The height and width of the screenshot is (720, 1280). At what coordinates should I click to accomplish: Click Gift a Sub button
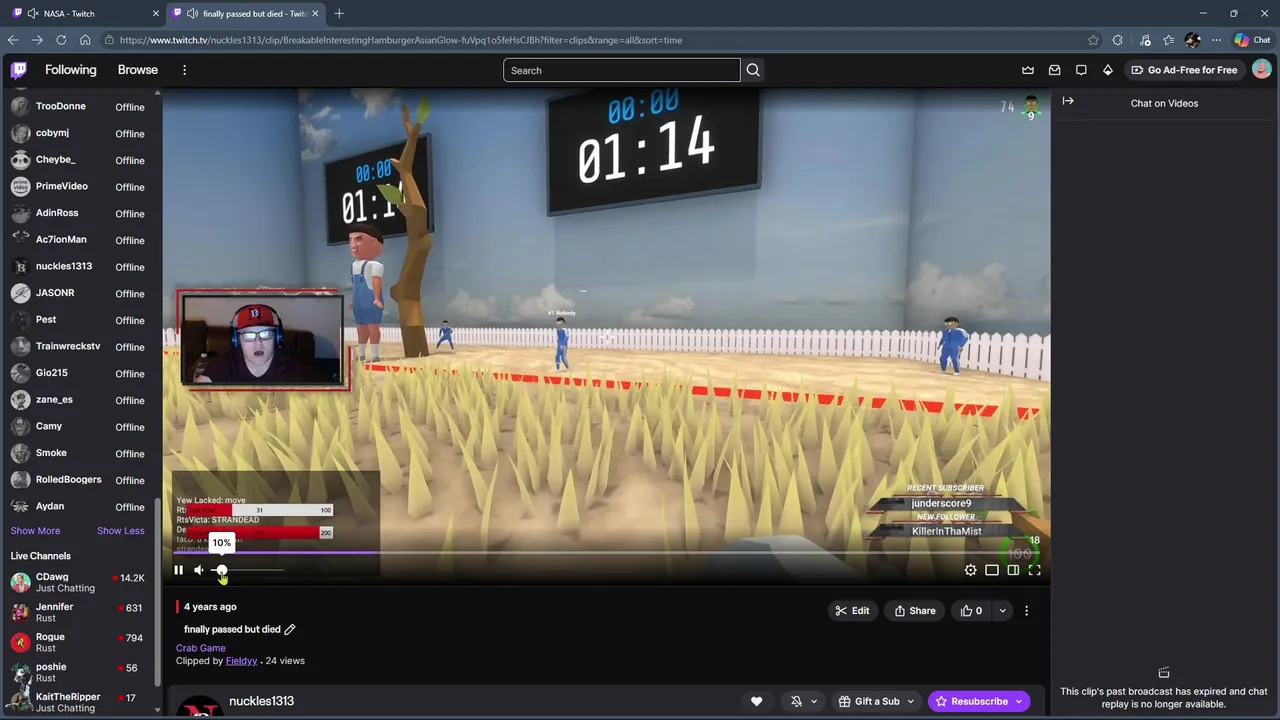click(877, 701)
